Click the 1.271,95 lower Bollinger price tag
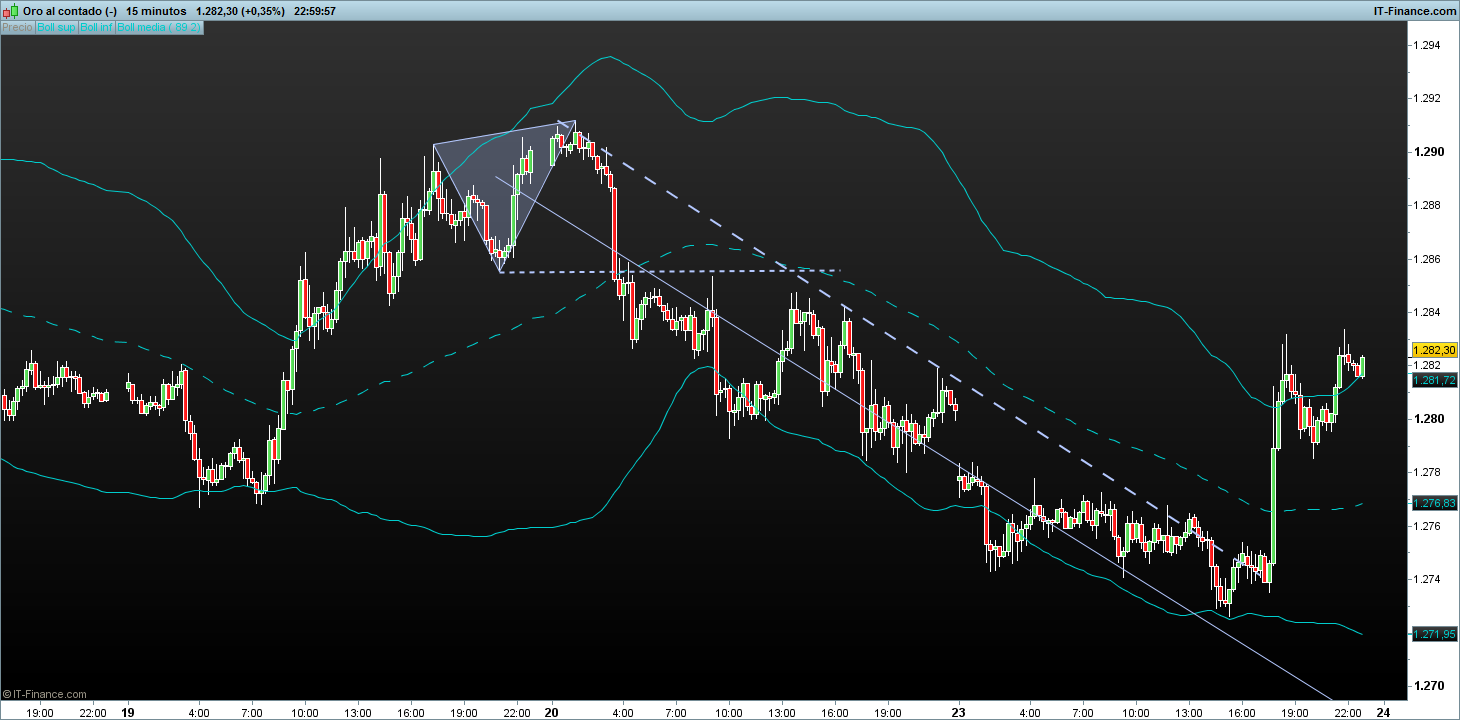 point(1435,634)
